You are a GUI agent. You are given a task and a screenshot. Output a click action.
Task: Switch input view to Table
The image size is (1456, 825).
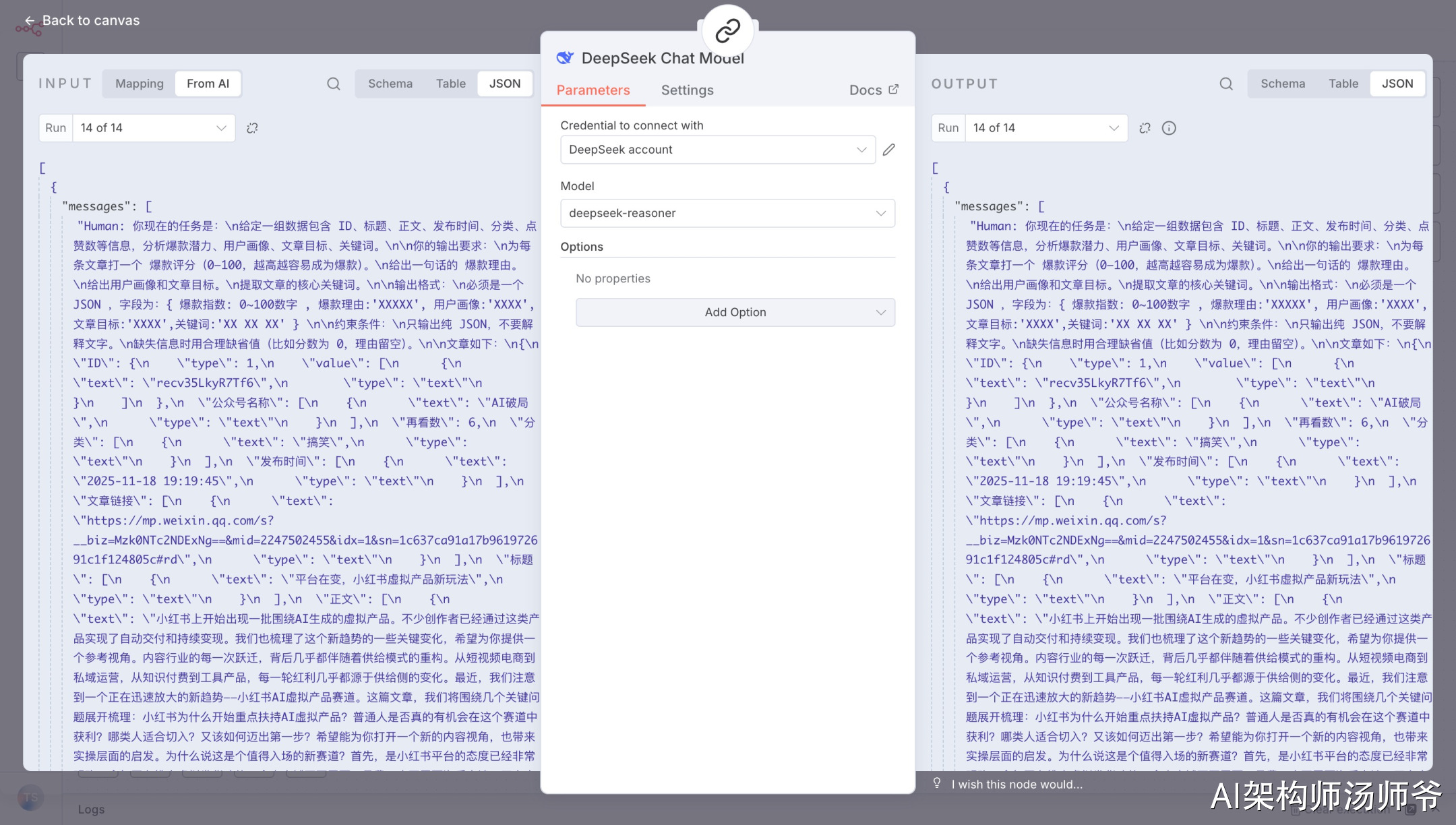tap(450, 84)
